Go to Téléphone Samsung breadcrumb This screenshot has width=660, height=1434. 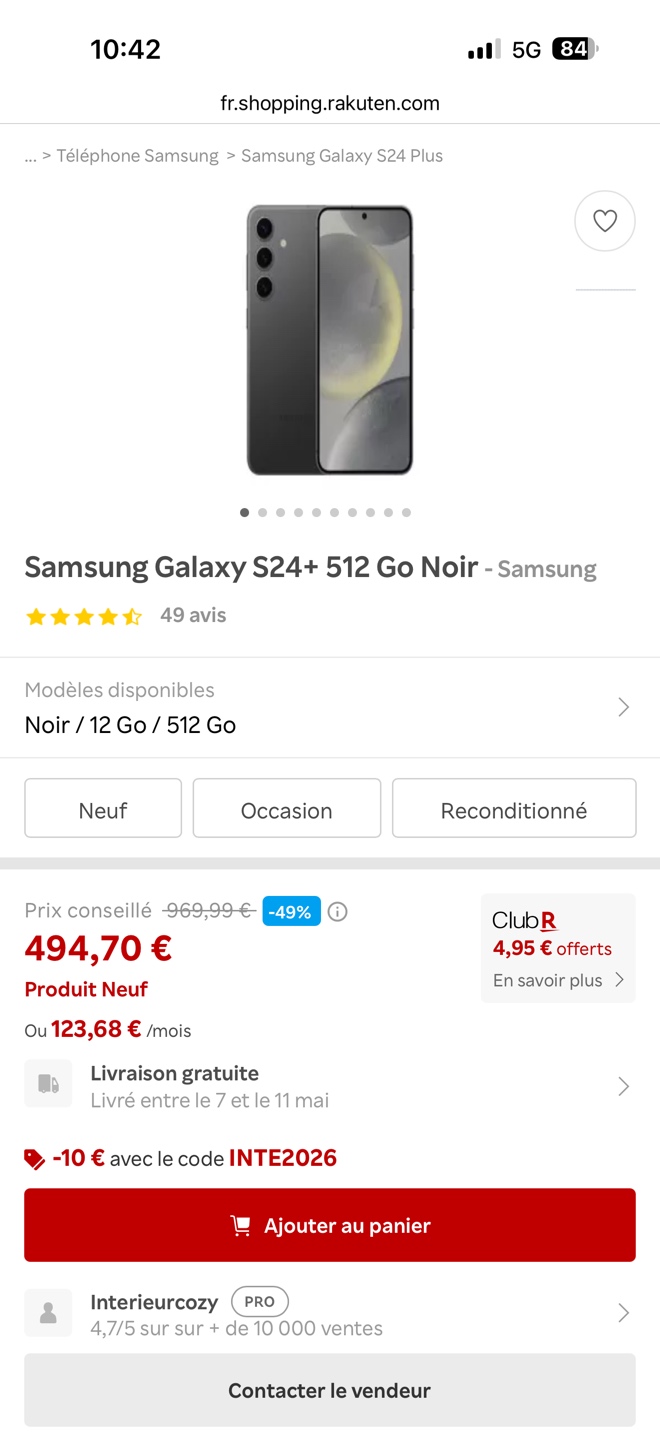pyautogui.click(x=137, y=156)
